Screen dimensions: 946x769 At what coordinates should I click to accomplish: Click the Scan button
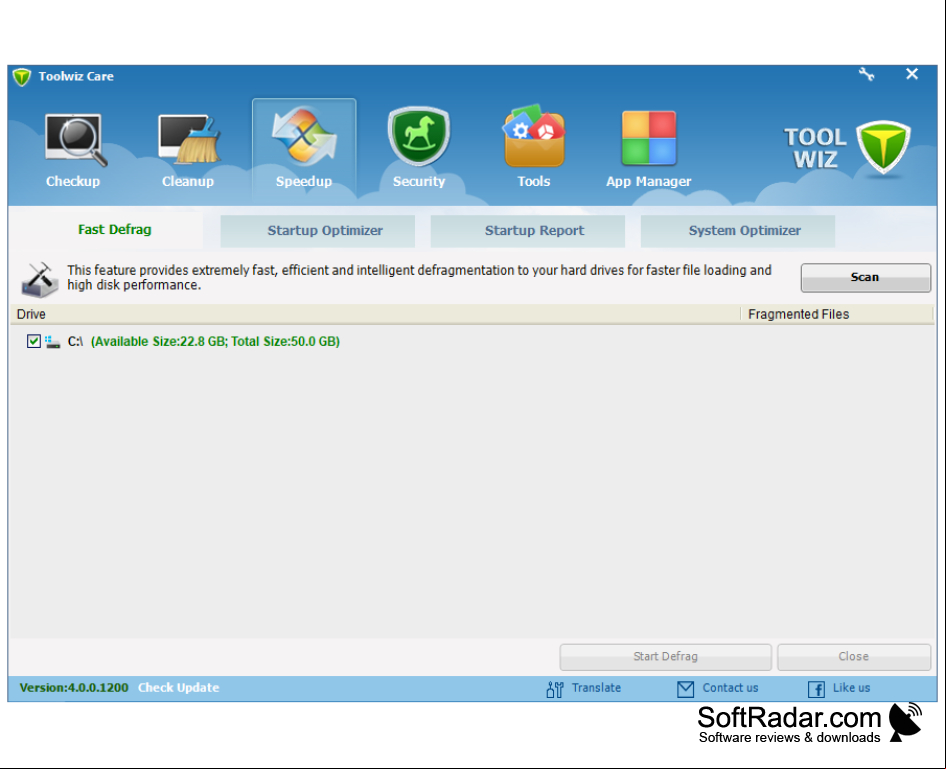866,277
